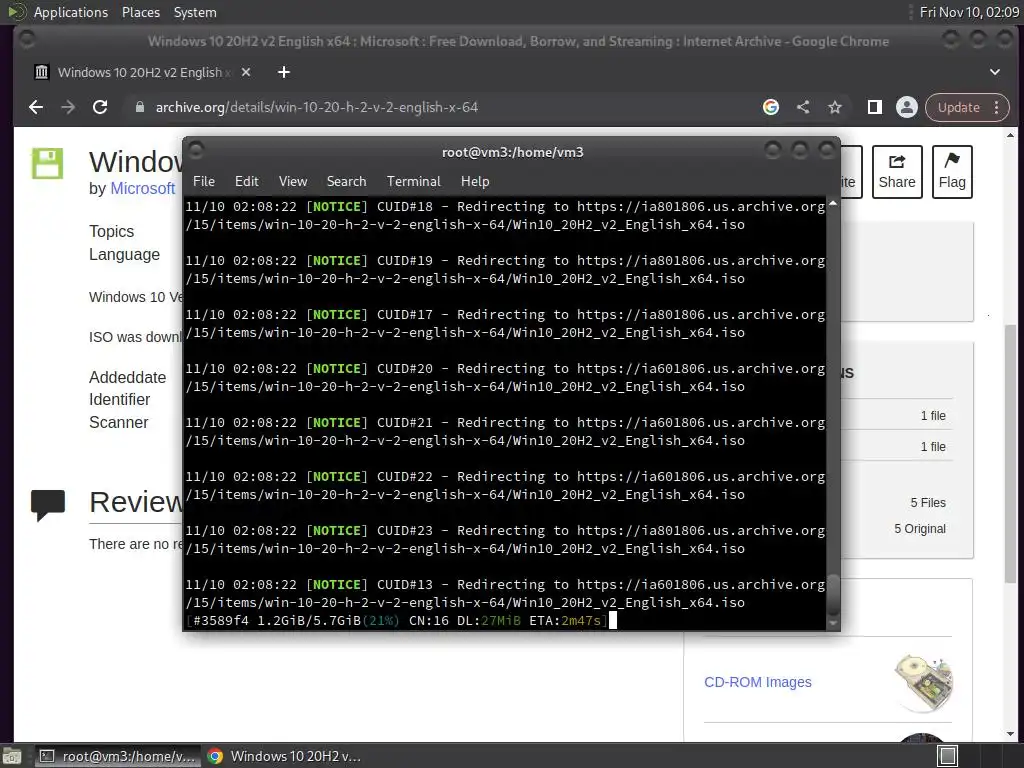The height and width of the screenshot is (768, 1024).
Task: Select the Windows 10 20H2 v2 English tab
Action: pyautogui.click(x=141, y=72)
